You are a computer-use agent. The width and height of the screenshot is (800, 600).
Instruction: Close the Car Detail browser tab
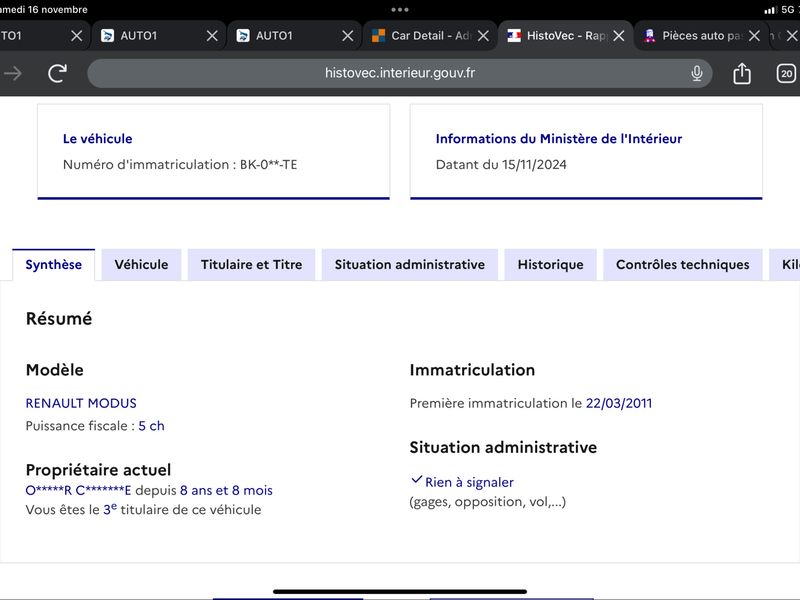483,36
